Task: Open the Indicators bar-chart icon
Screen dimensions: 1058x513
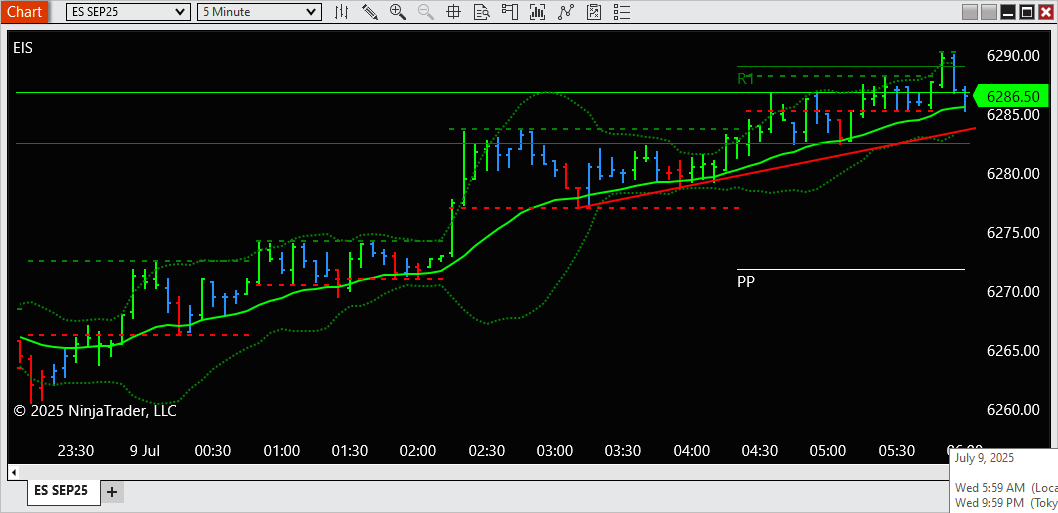Action: 538,11
